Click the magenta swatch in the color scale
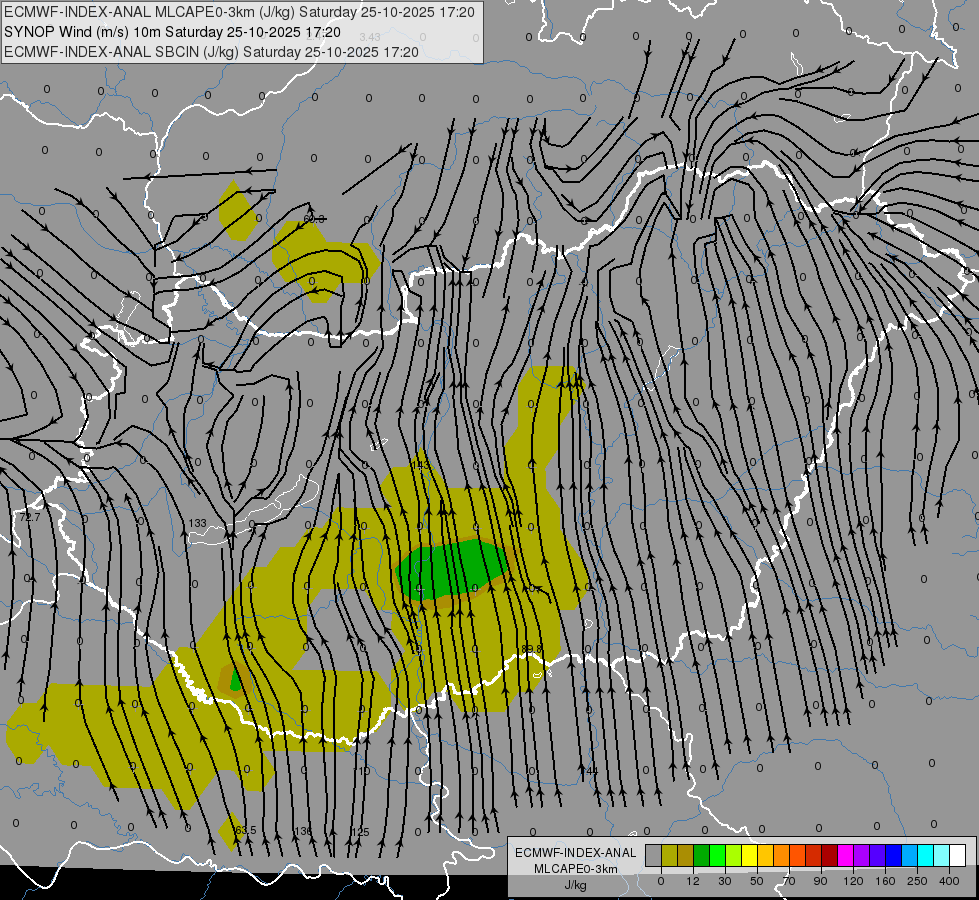The height and width of the screenshot is (900, 979). [x=845, y=855]
